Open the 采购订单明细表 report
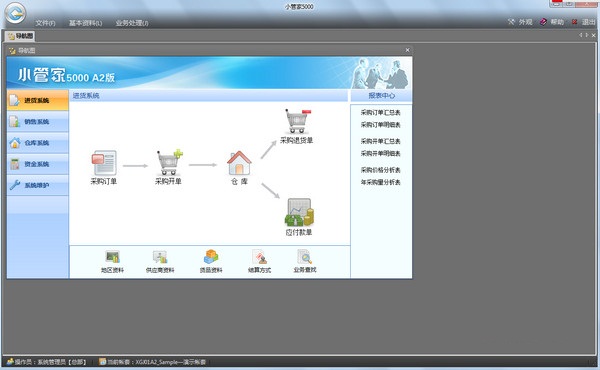600x370 pixels. [380, 125]
